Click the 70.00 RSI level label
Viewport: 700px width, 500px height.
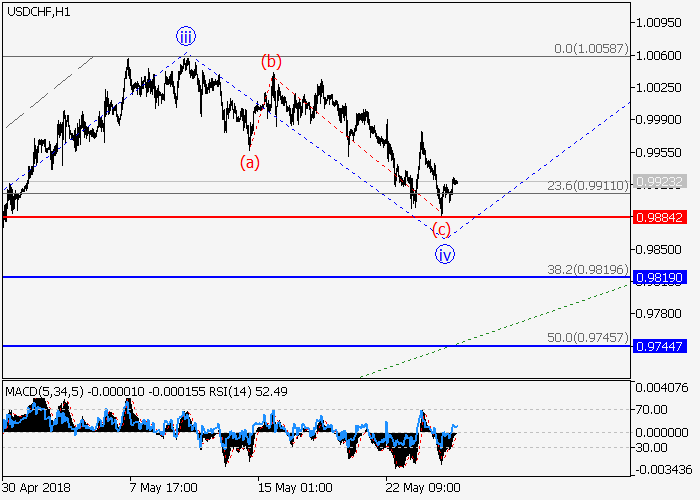click(656, 409)
